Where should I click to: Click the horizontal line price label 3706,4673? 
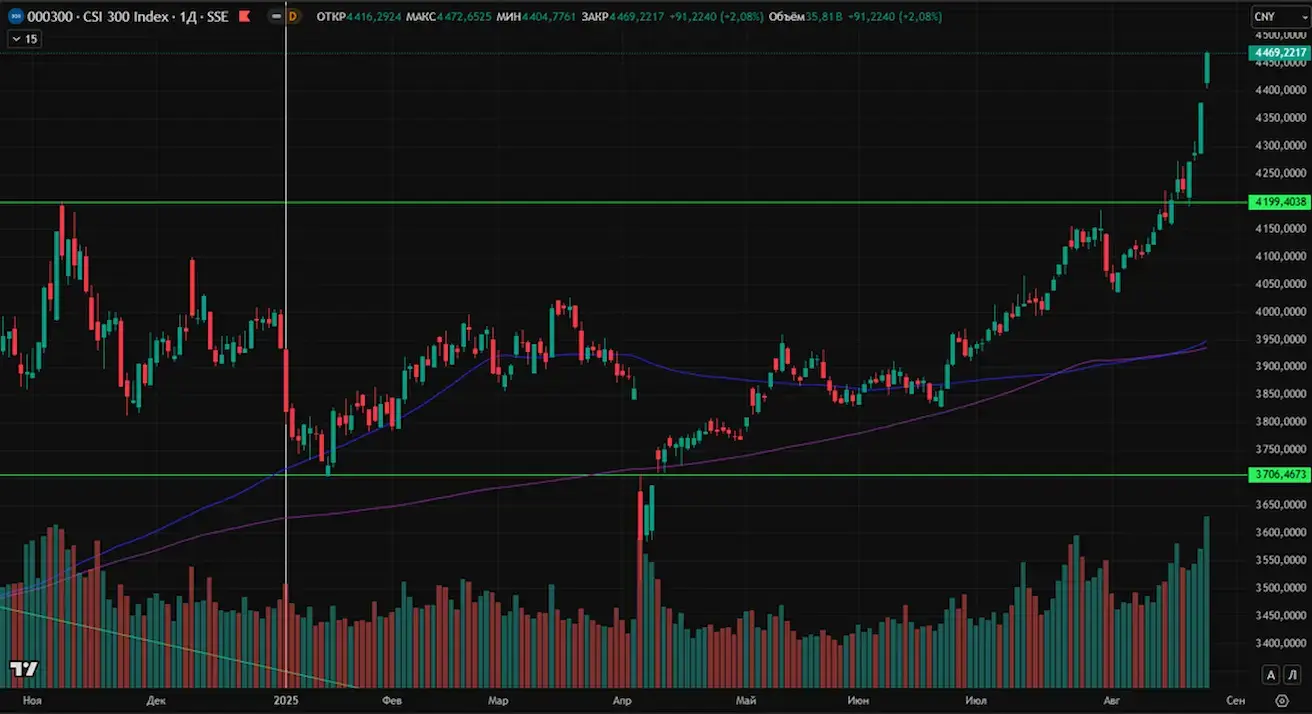click(1279, 475)
